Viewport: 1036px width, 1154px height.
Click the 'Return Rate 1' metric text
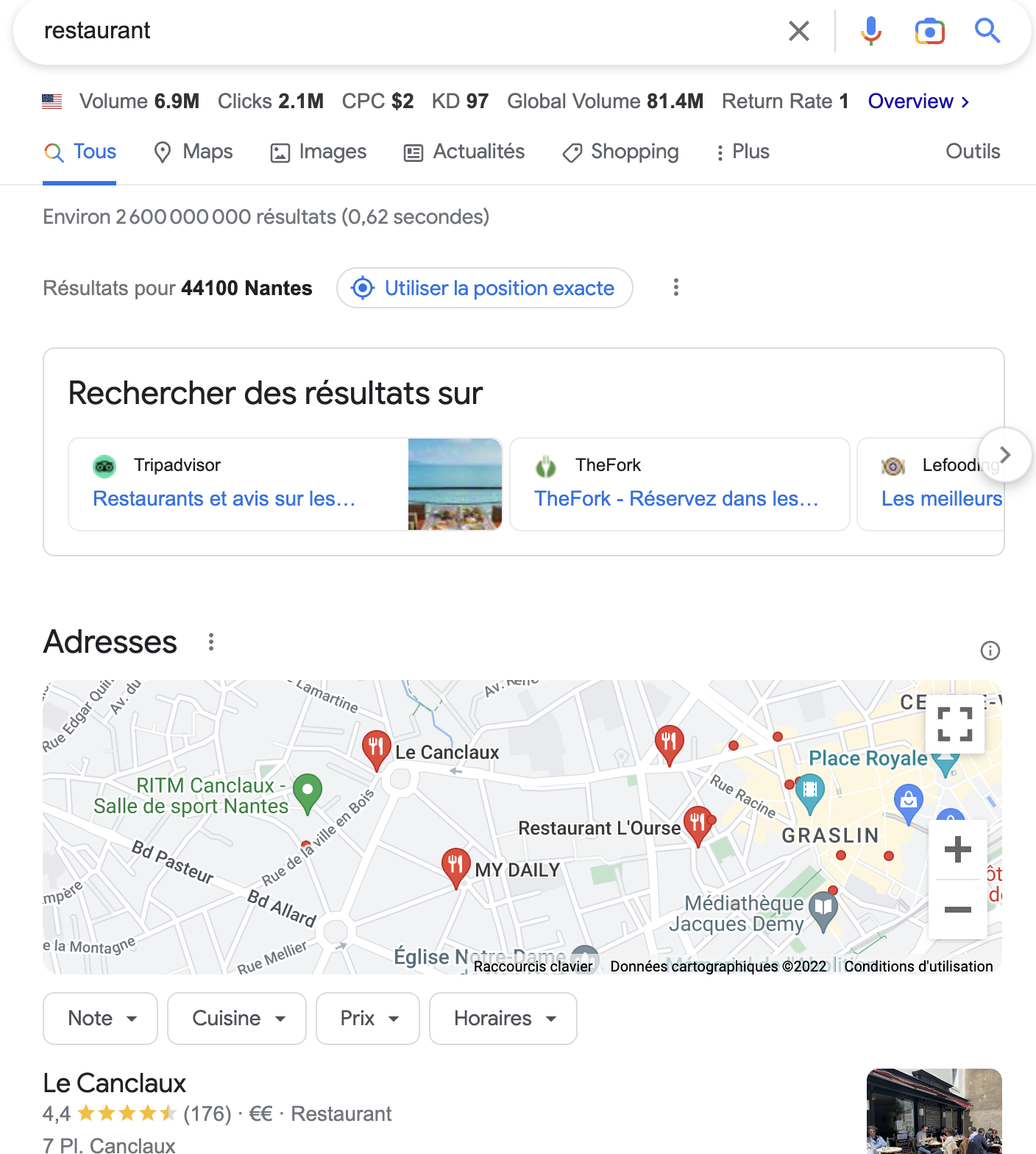[785, 101]
